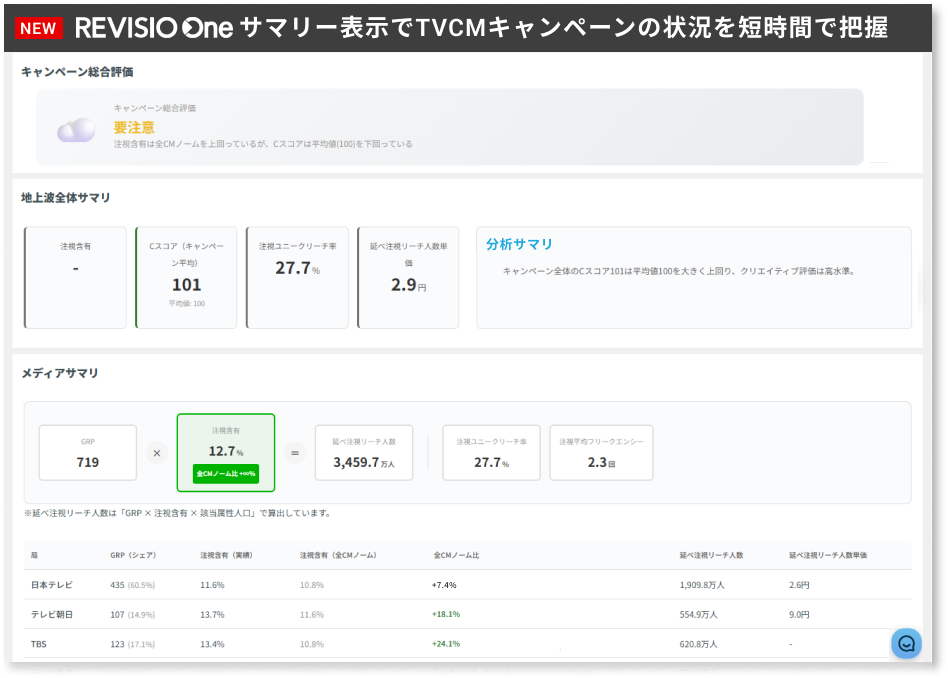This screenshot has width=948, height=678.
Task: Click the green 注視含有 12.7% box
Action: [226, 452]
